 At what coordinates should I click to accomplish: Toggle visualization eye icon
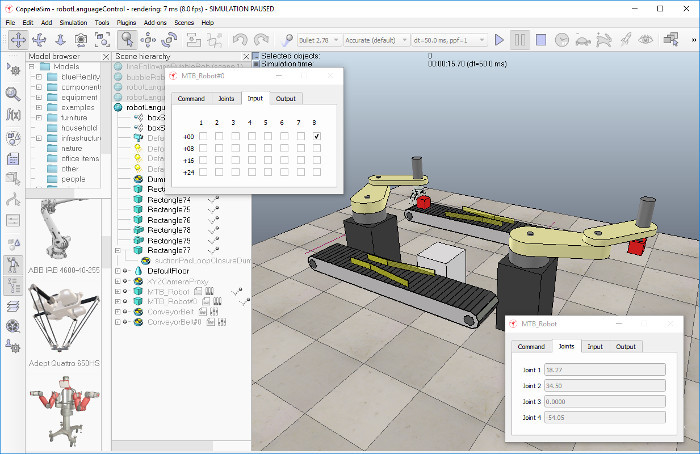pyautogui.click(x=646, y=40)
